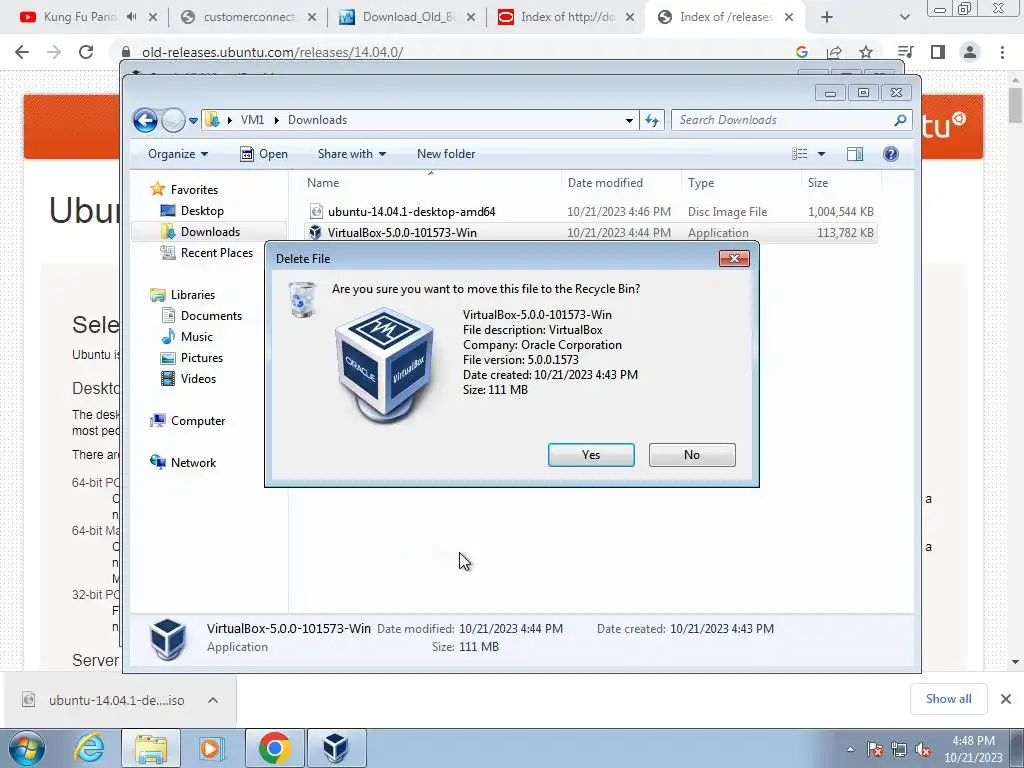Open Chrome profile icon
Viewport: 1024px width, 768px height.
point(970,52)
